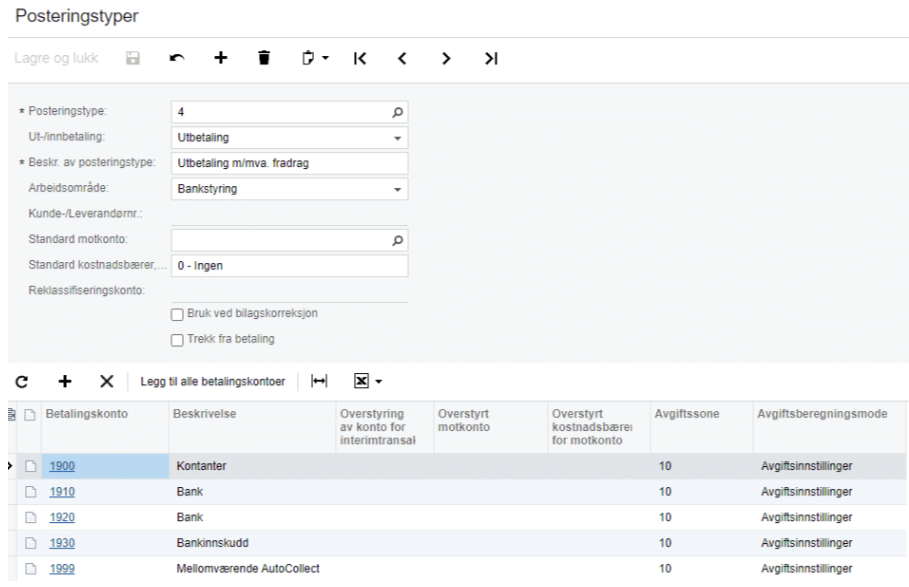Click Avgiftsinnstillinger in row 1999
The height and width of the screenshot is (587, 909).
(x=806, y=569)
